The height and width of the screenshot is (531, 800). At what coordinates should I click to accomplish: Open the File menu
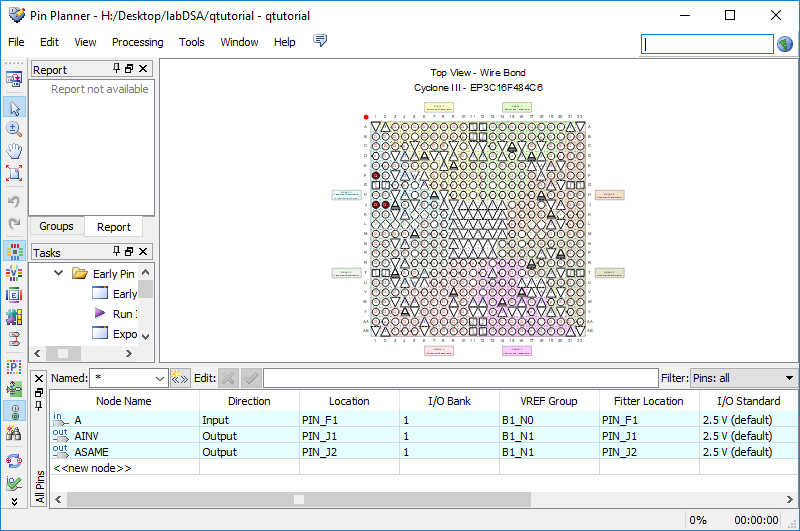coord(16,42)
